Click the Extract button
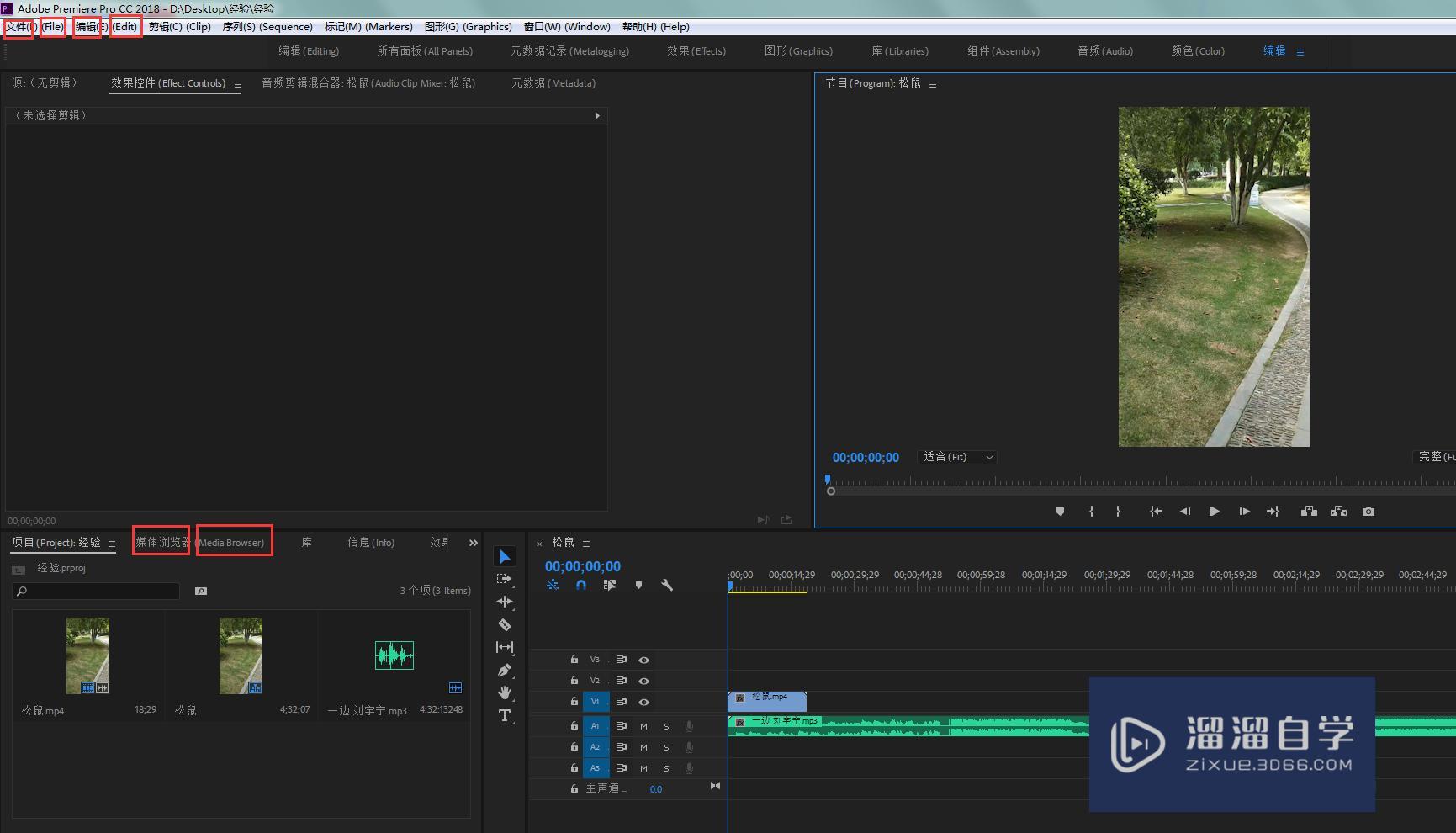Viewport: 1456px width, 833px height. 1338,512
